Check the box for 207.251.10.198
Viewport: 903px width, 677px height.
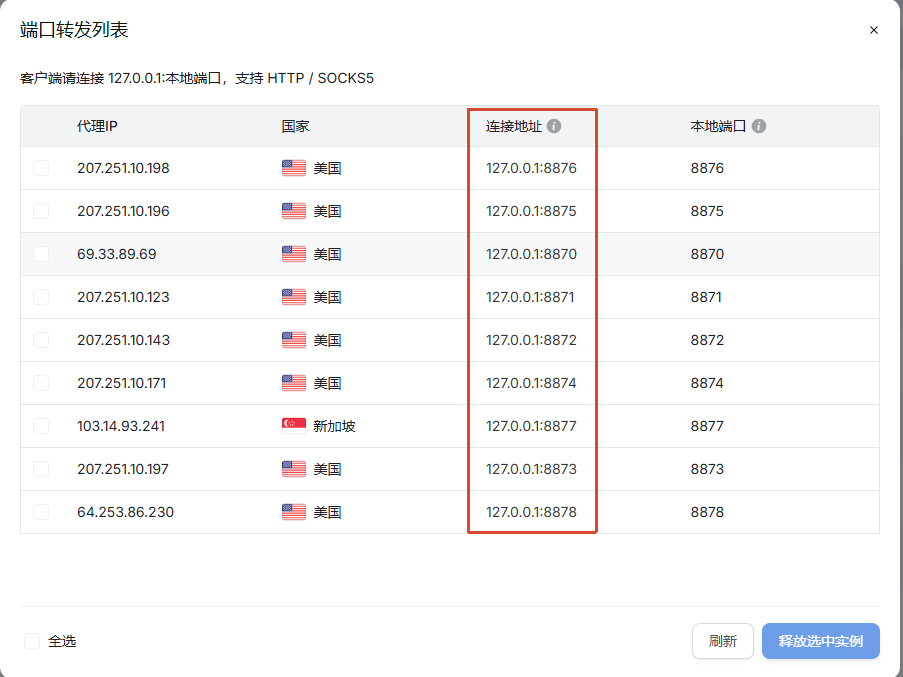41,168
